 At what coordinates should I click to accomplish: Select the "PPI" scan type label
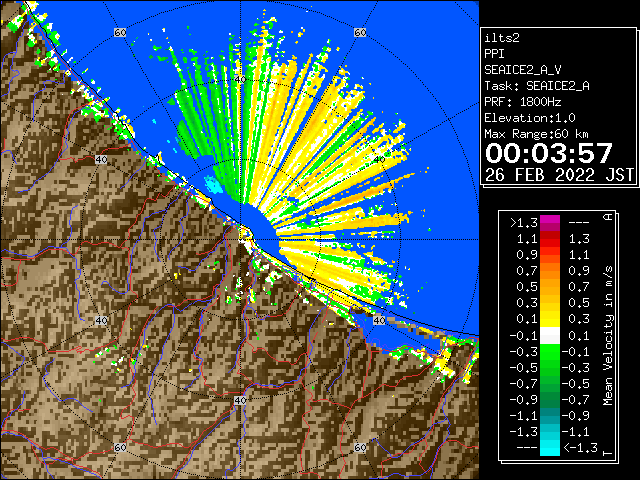point(494,54)
